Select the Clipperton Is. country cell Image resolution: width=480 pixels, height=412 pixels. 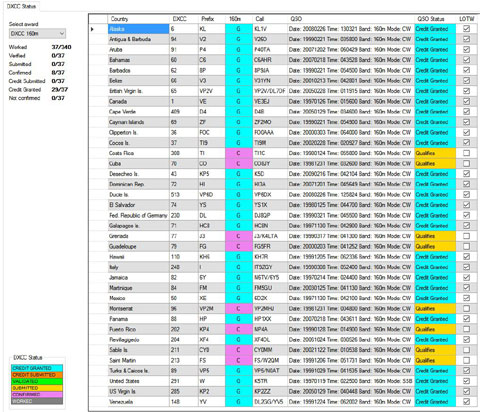click(x=139, y=132)
